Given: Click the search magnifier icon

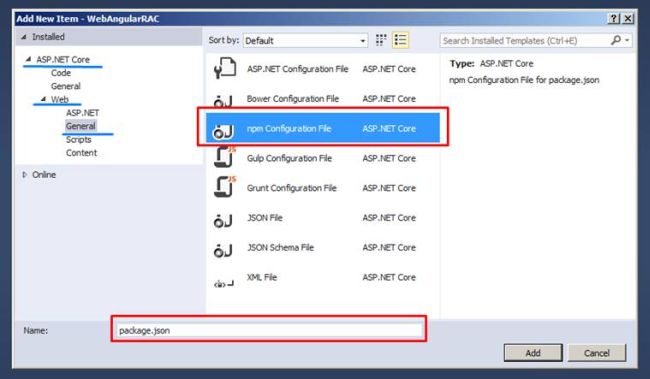Looking at the screenshot, I should pyautogui.click(x=616, y=40).
